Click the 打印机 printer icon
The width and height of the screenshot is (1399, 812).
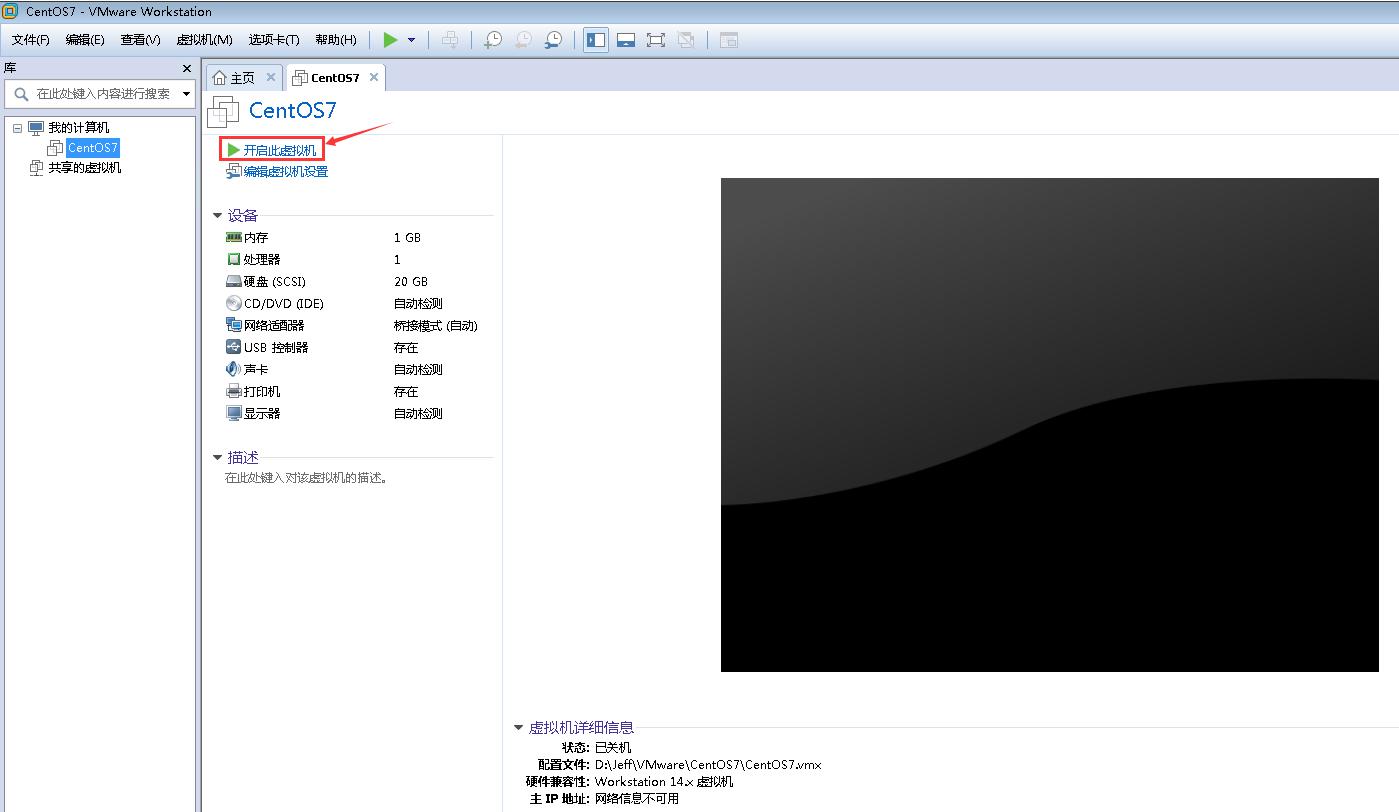tap(234, 391)
